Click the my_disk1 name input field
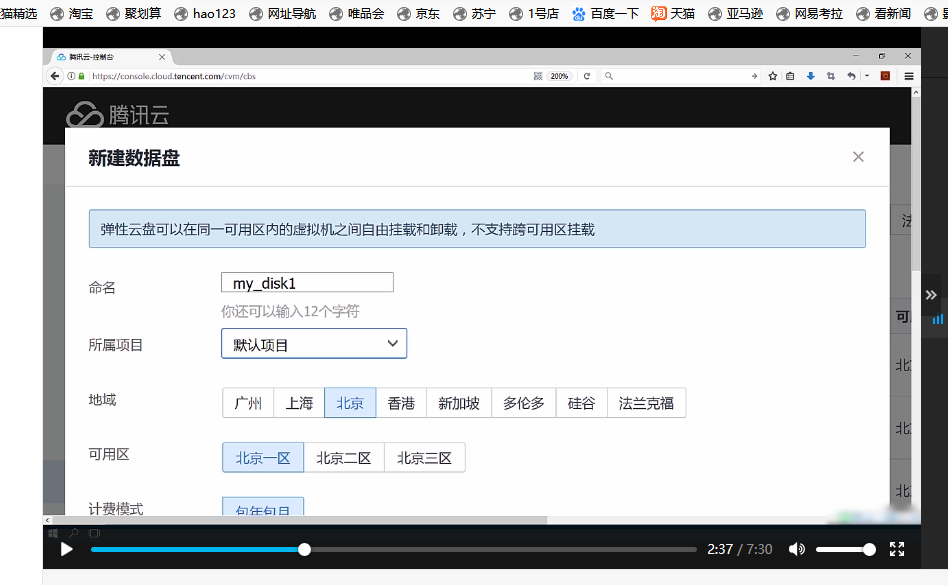Image resolution: width=948 pixels, height=585 pixels. 307,282
